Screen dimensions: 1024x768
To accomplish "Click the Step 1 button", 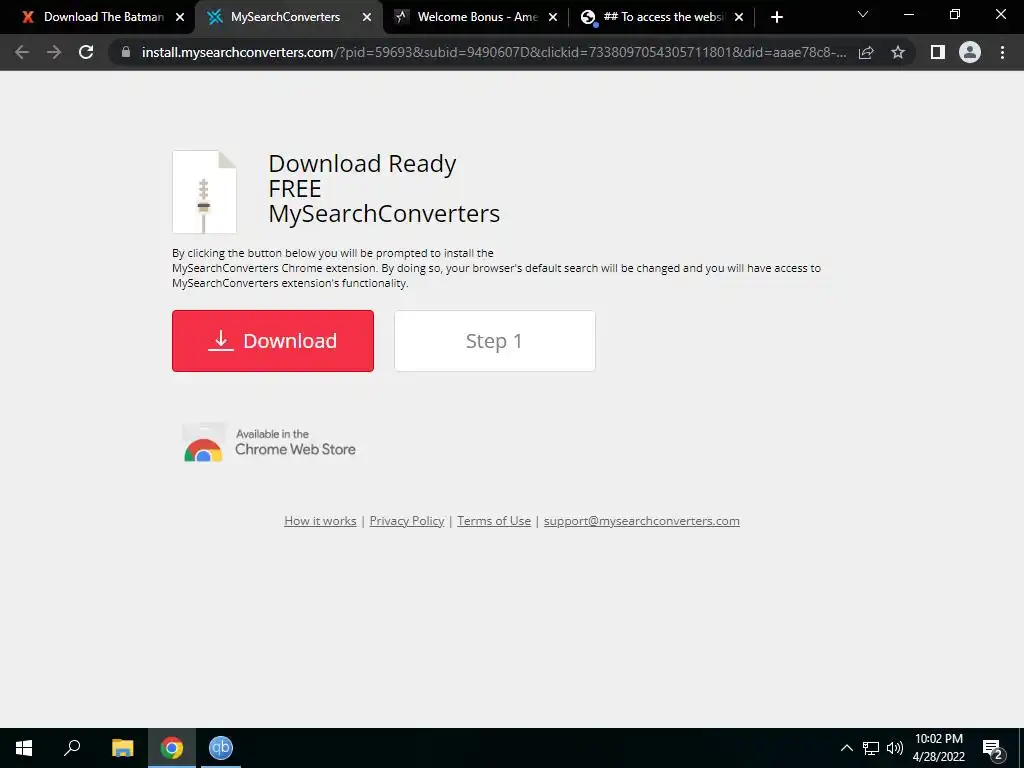I will pyautogui.click(x=495, y=341).
